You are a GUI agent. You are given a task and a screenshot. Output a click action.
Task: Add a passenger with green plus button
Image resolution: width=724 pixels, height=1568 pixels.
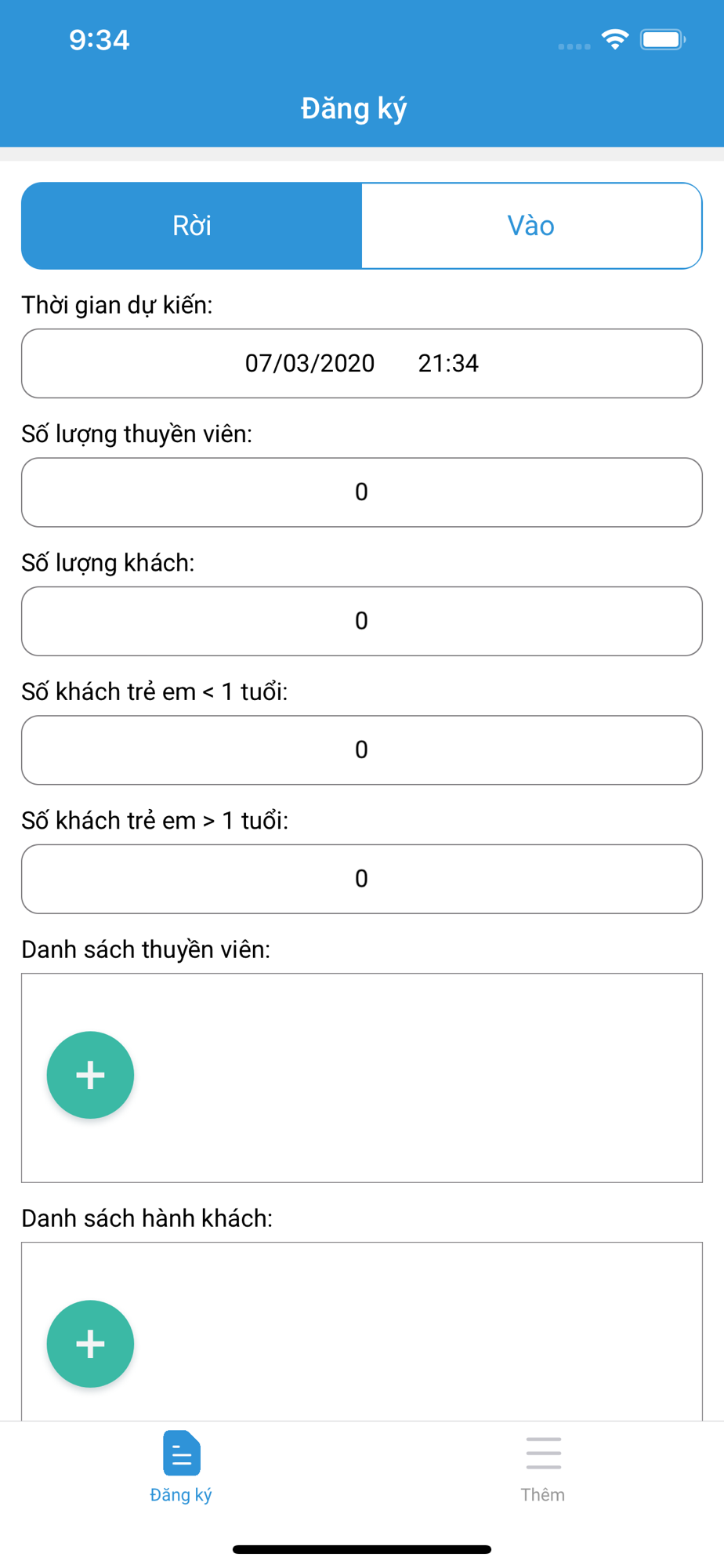pos(90,1344)
